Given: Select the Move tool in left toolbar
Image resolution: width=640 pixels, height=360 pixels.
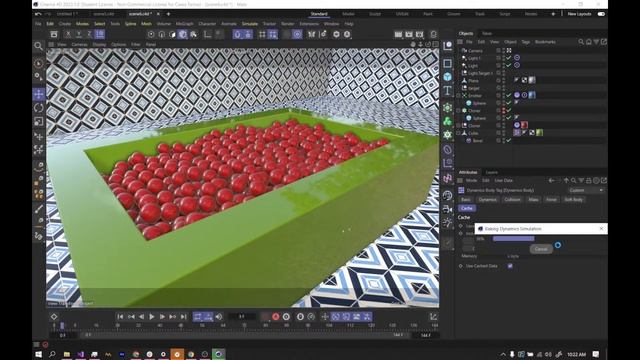Looking at the screenshot, I should (39, 94).
